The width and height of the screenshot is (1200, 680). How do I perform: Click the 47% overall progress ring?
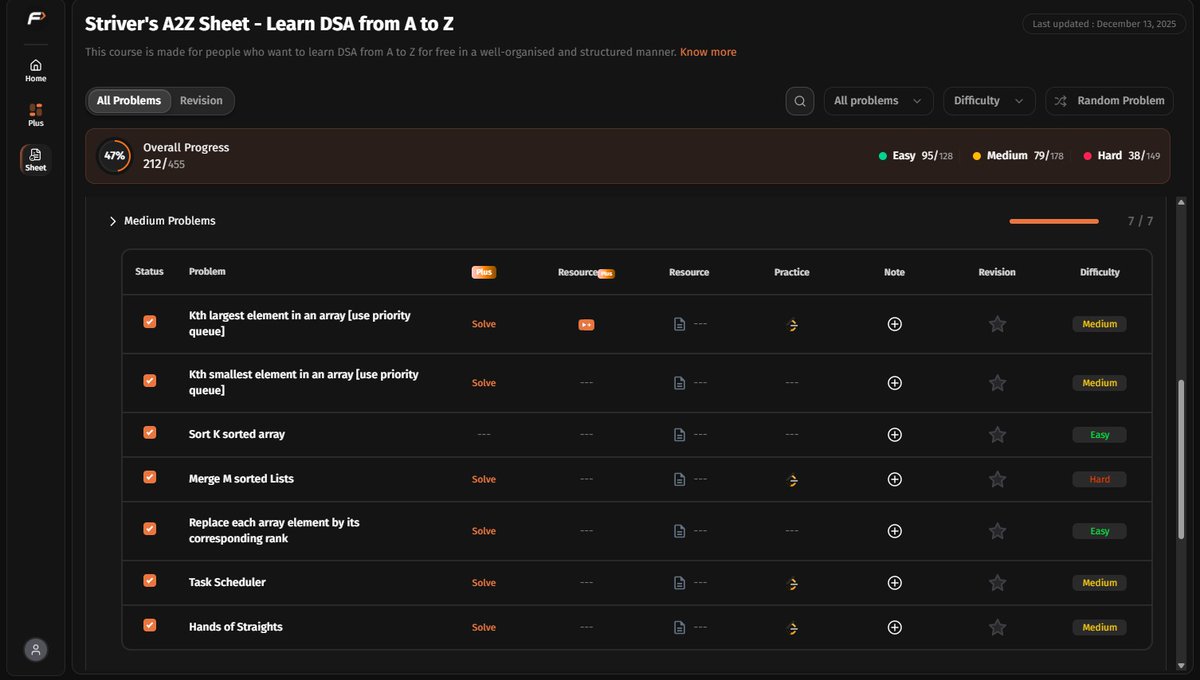coord(114,156)
